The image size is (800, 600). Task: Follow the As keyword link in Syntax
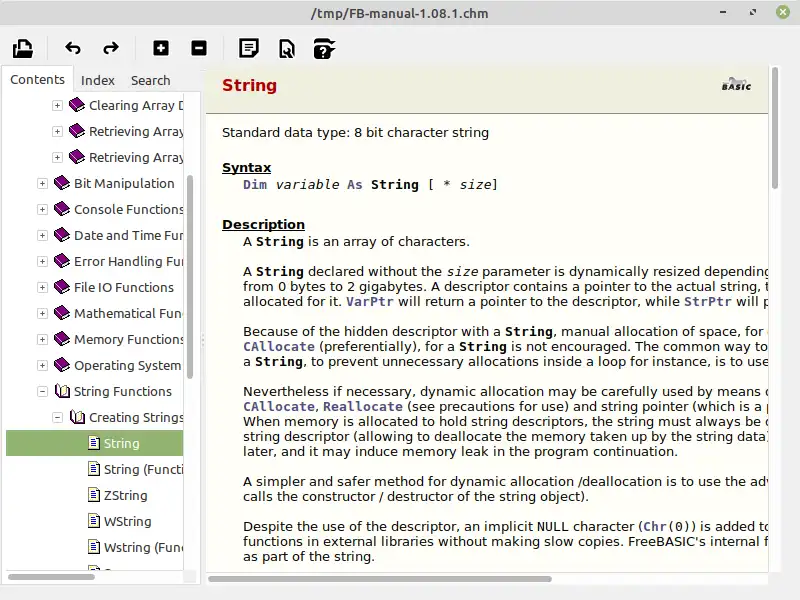355,185
